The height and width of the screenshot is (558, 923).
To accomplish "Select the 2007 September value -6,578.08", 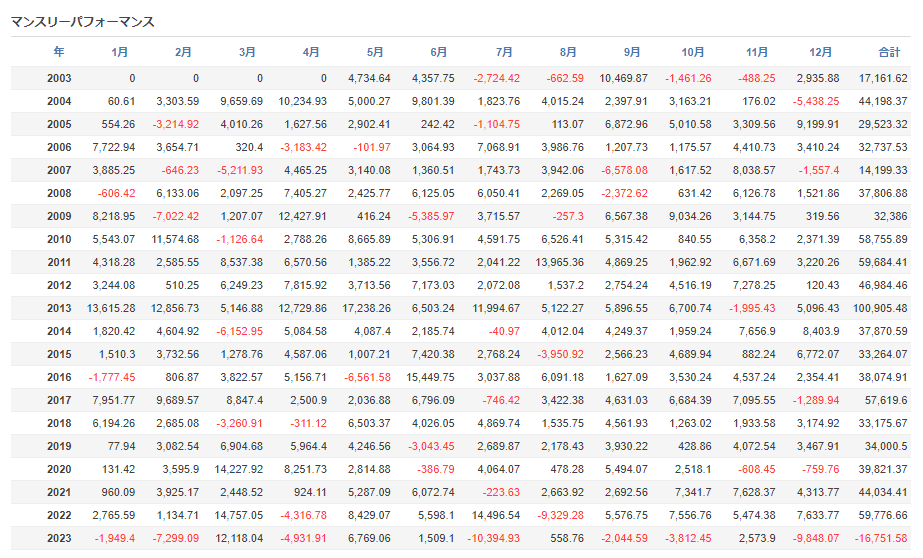I will [625, 171].
